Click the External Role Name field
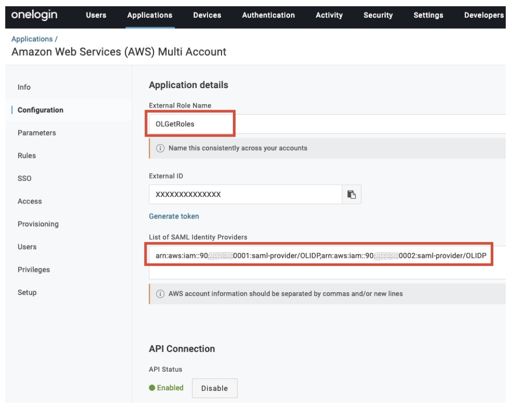Image resolution: width=509 pixels, height=404 pixels. pyautogui.click(x=327, y=124)
